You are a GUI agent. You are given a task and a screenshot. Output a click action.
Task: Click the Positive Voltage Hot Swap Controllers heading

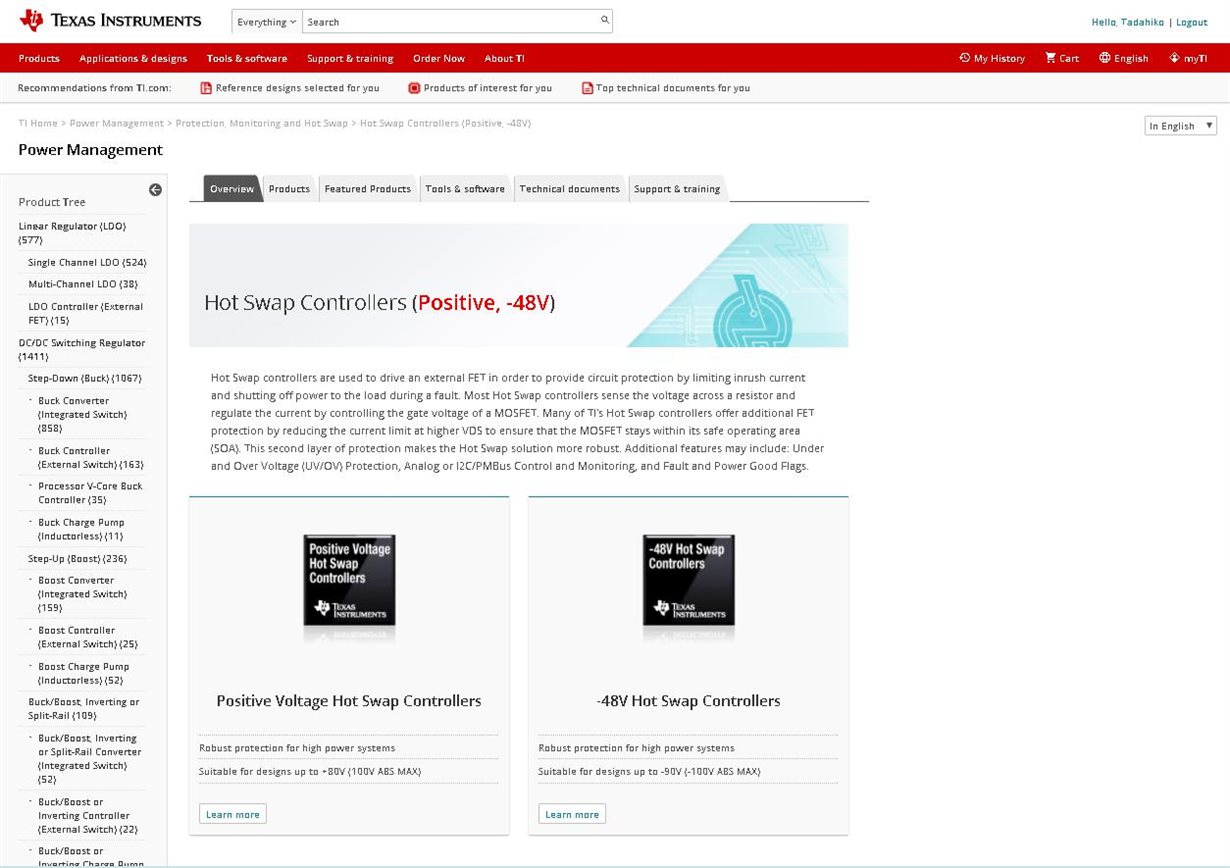click(x=349, y=701)
